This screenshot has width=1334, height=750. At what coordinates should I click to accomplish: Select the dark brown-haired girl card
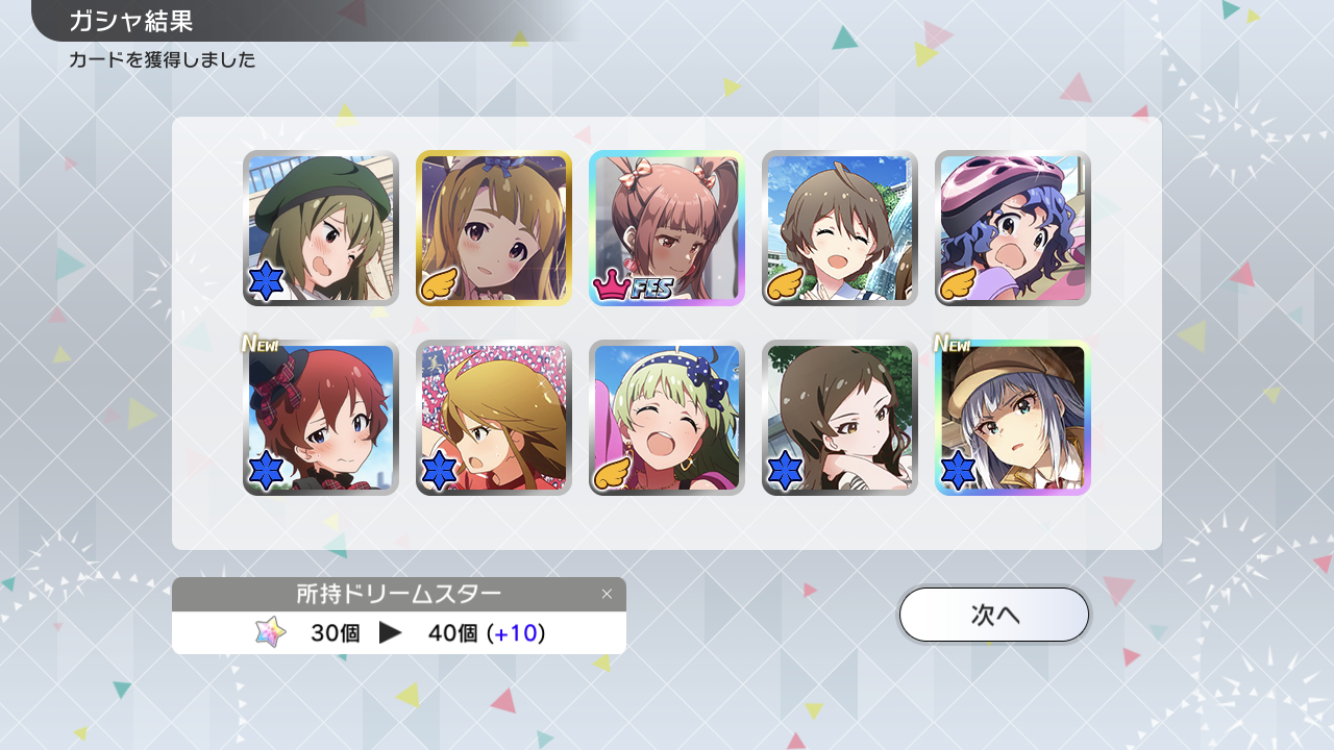(840, 418)
